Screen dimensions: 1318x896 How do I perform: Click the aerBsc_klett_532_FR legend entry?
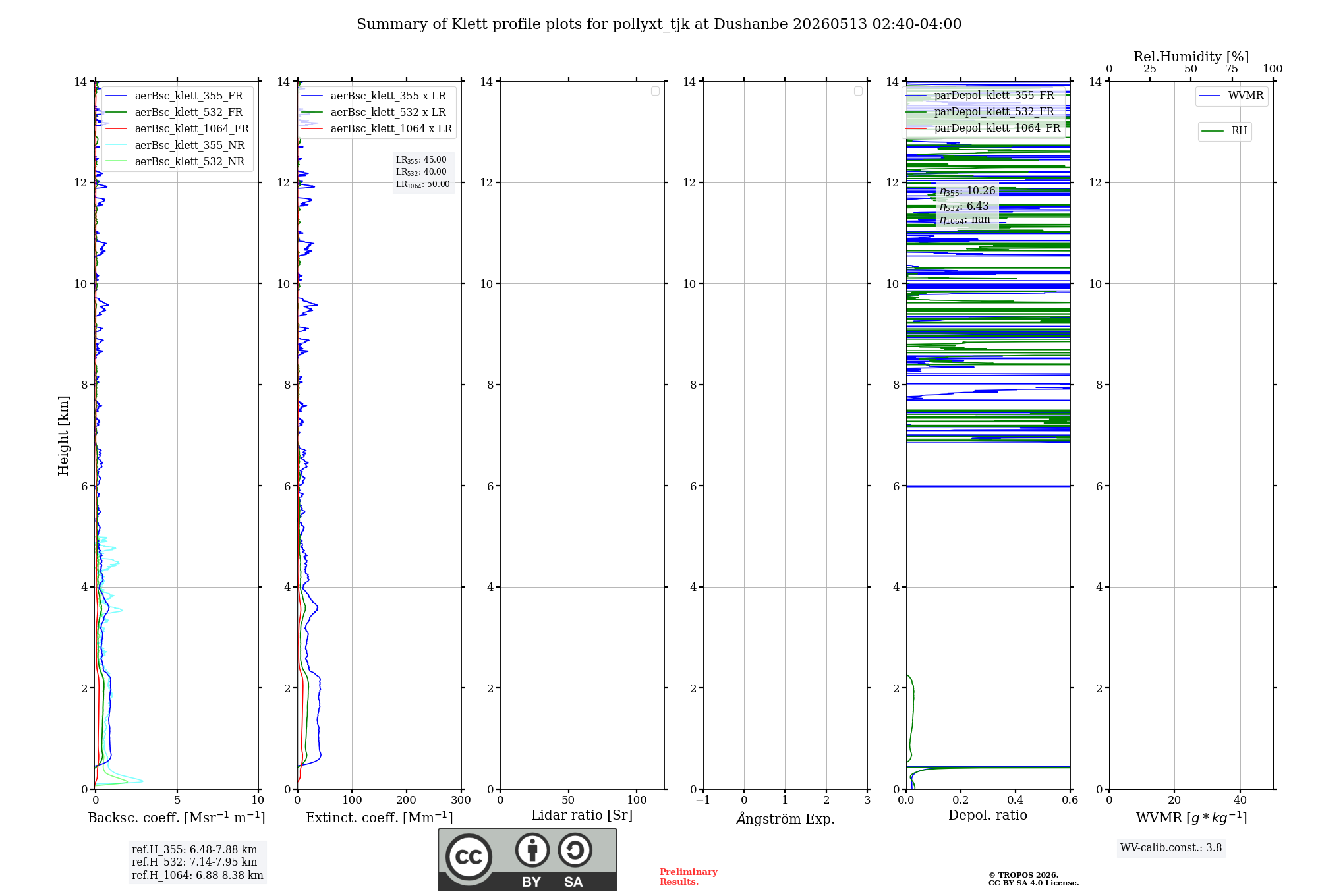(175, 113)
